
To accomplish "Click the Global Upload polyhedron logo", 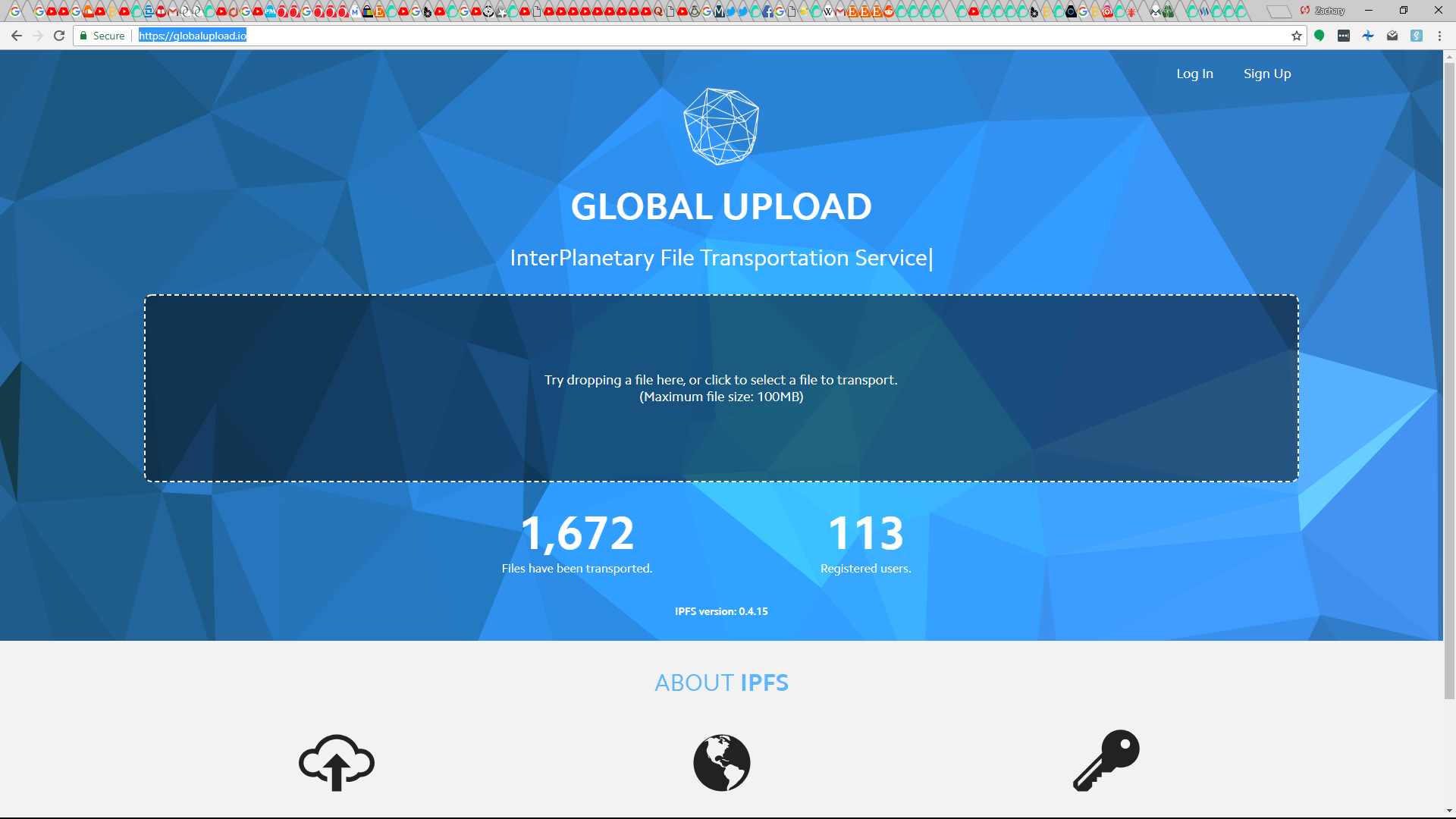I will (x=721, y=127).
